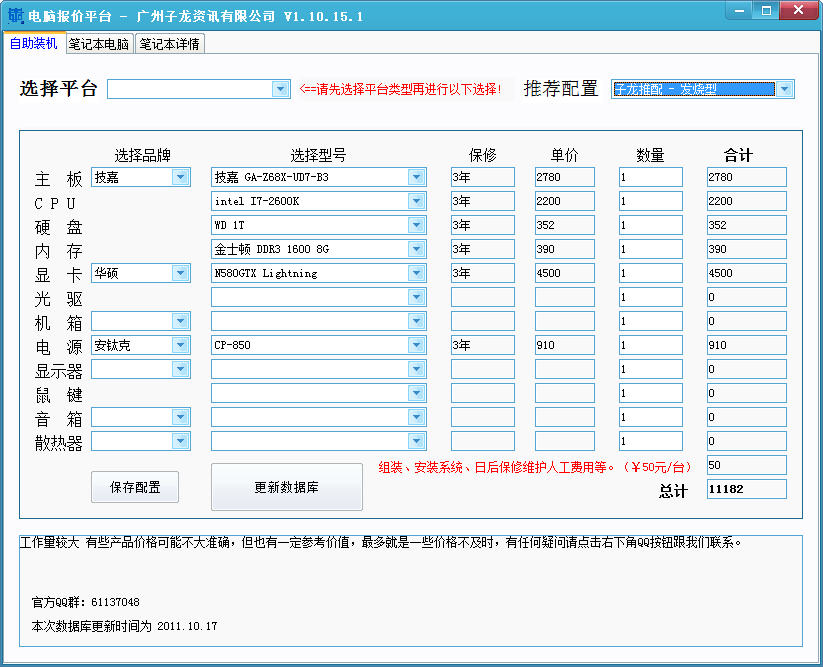The image size is (823, 667).
Task: Open the empty 机箱 brand dropdown
Action: click(x=180, y=321)
